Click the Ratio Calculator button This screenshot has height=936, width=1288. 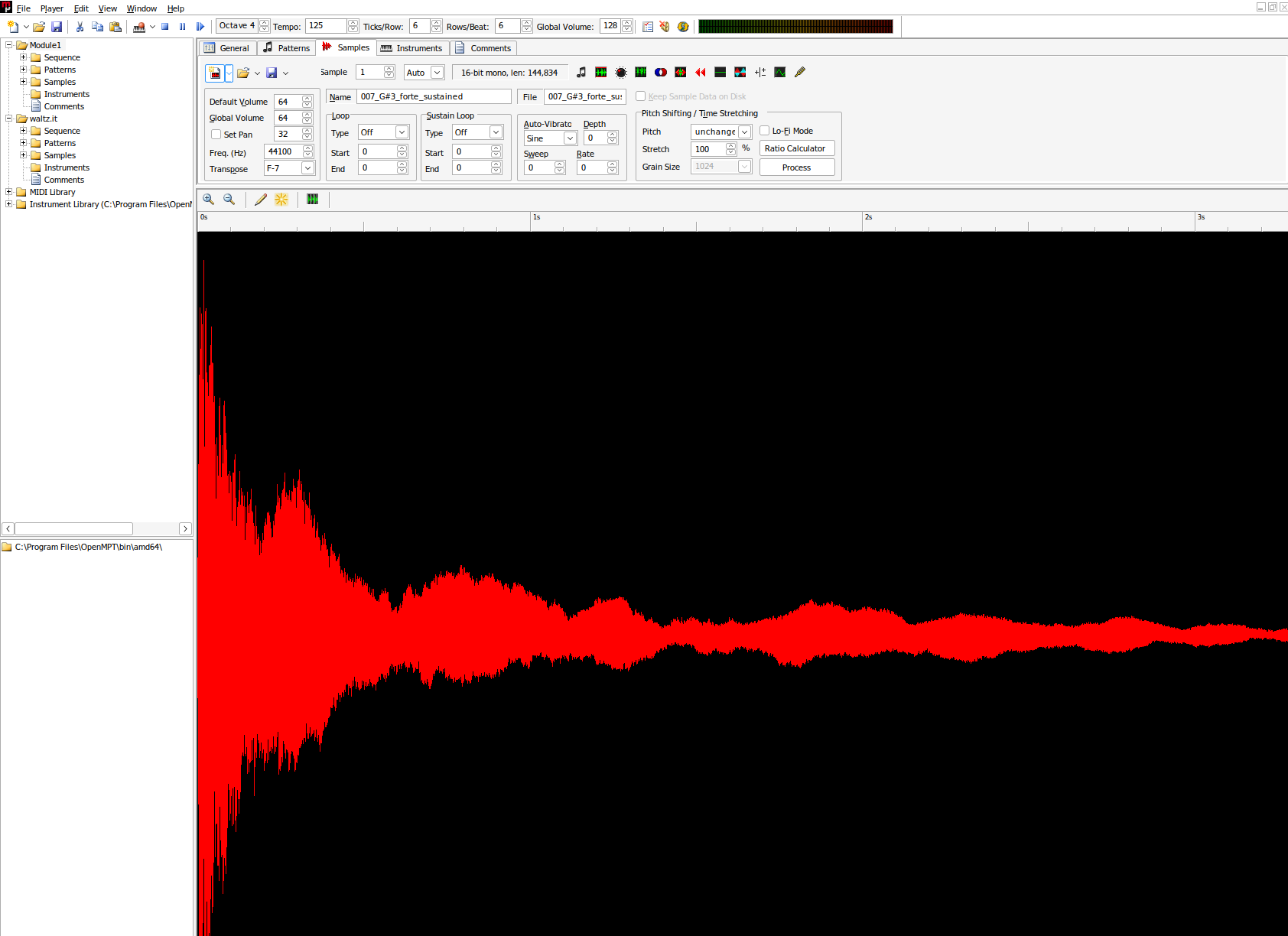796,148
